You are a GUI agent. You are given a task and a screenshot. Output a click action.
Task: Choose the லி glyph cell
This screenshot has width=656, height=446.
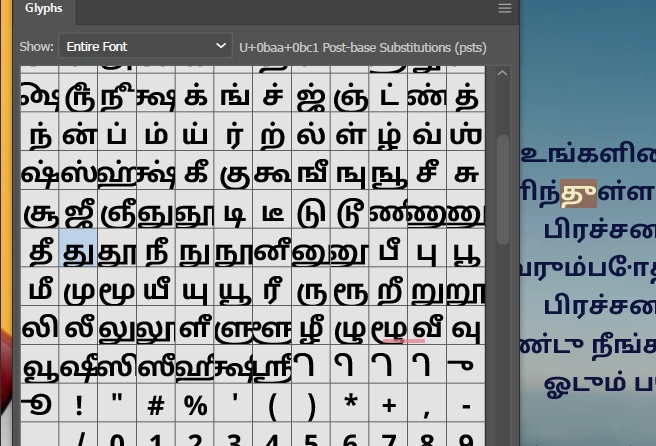click(40, 326)
